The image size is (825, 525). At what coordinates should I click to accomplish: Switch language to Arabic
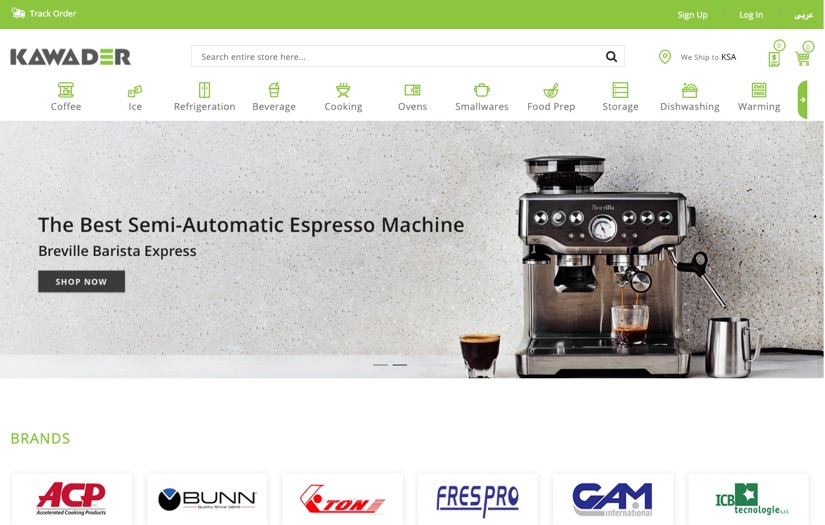point(803,14)
